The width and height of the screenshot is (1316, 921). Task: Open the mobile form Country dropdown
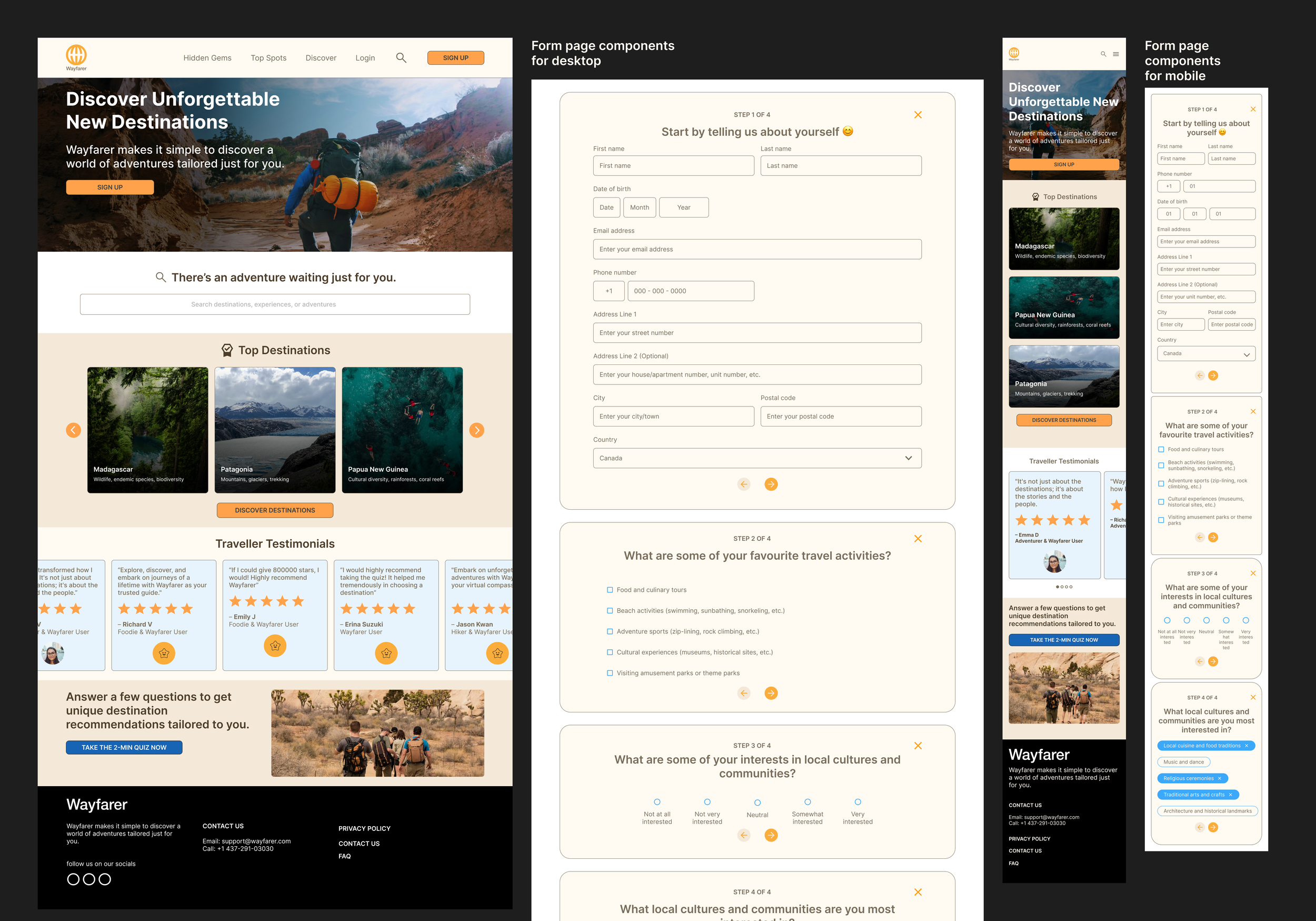[x=1205, y=354]
